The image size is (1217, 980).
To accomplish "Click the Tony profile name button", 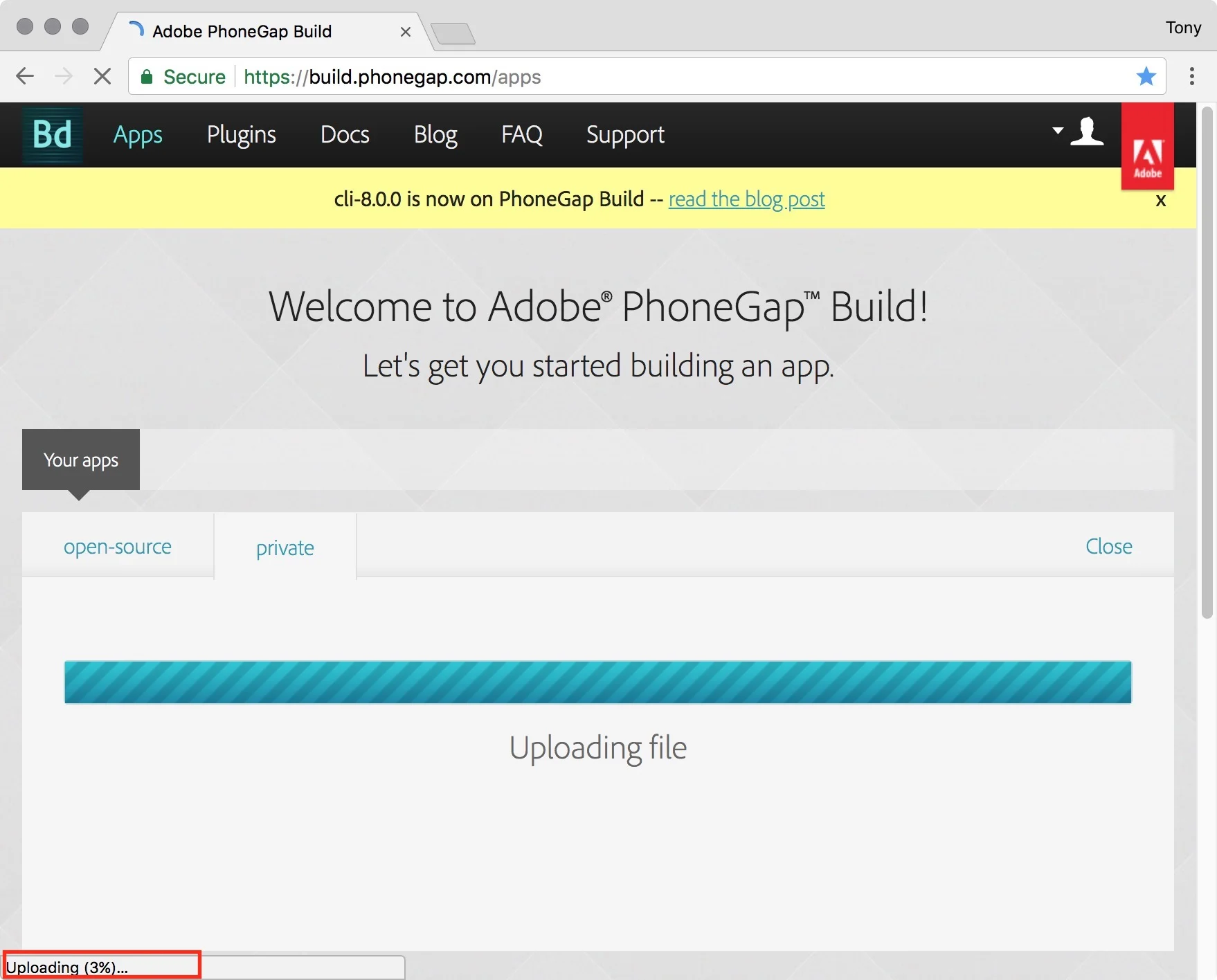I will [x=1183, y=28].
